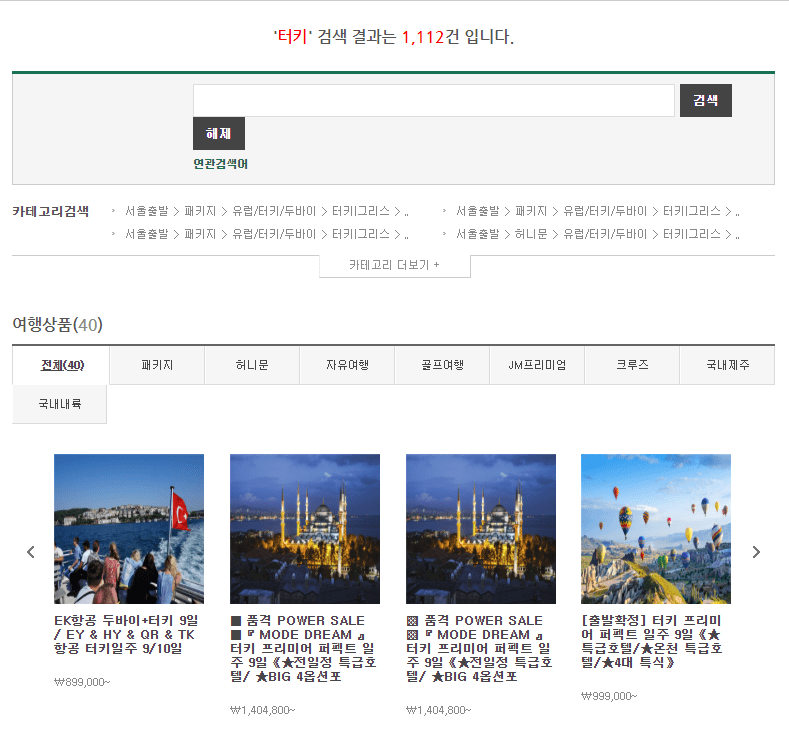Click the search keyword input field
This screenshot has height=742, width=789.
point(434,101)
